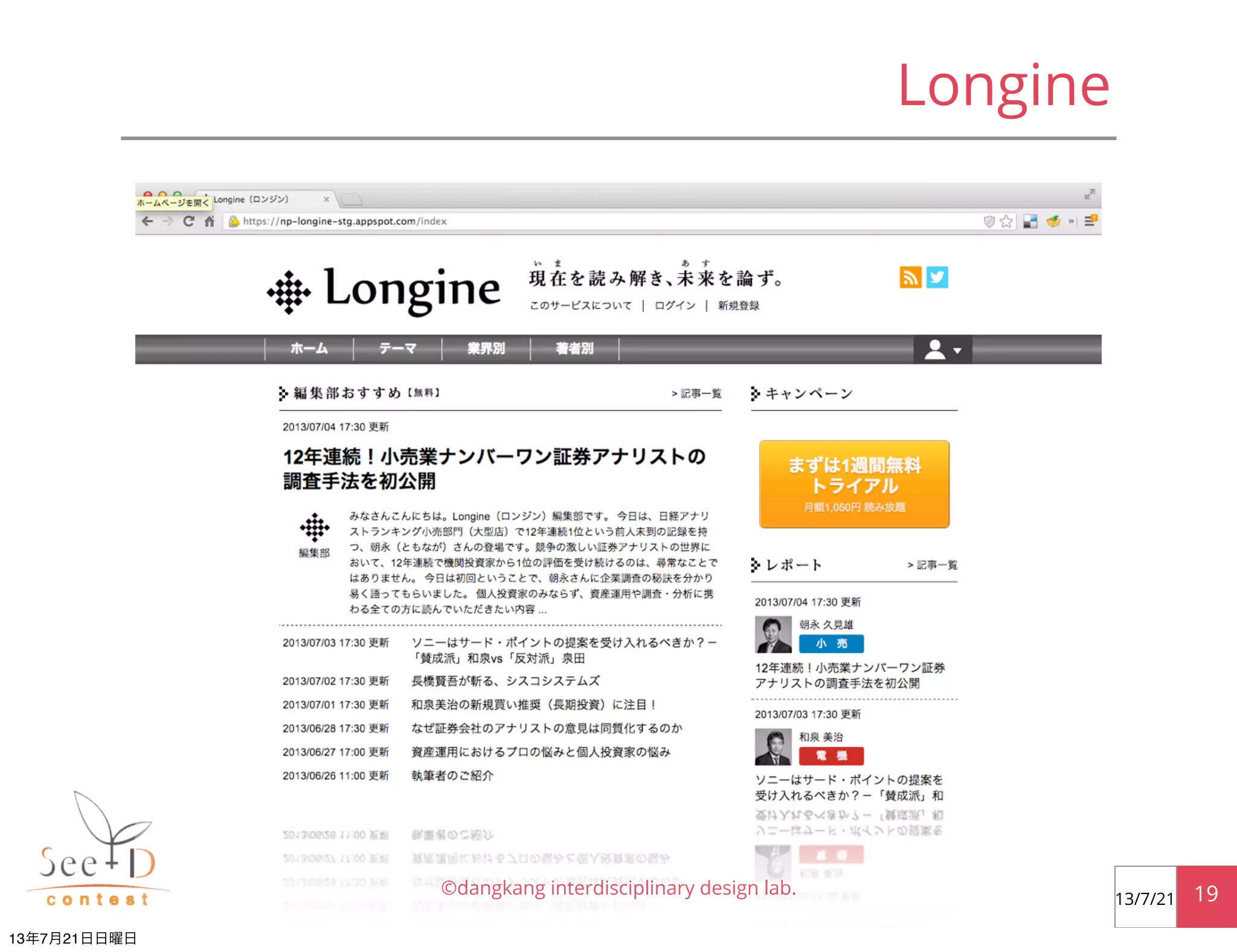Click the ログイン link
Screen dimensions: 1237x952
675,306
